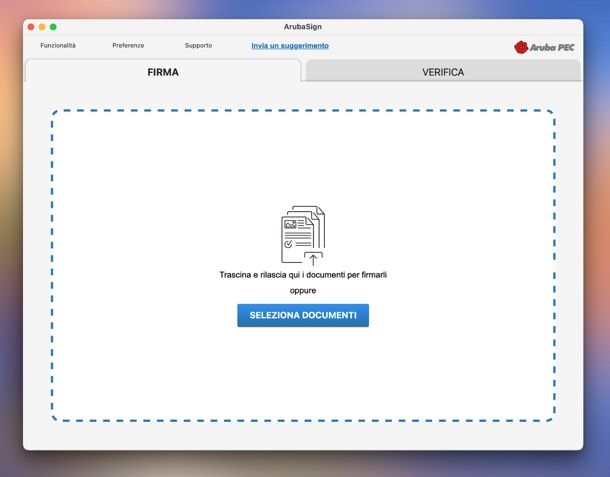This screenshot has width=610, height=477.
Task: Minimize the ArubaSign window
Action: click(42, 27)
